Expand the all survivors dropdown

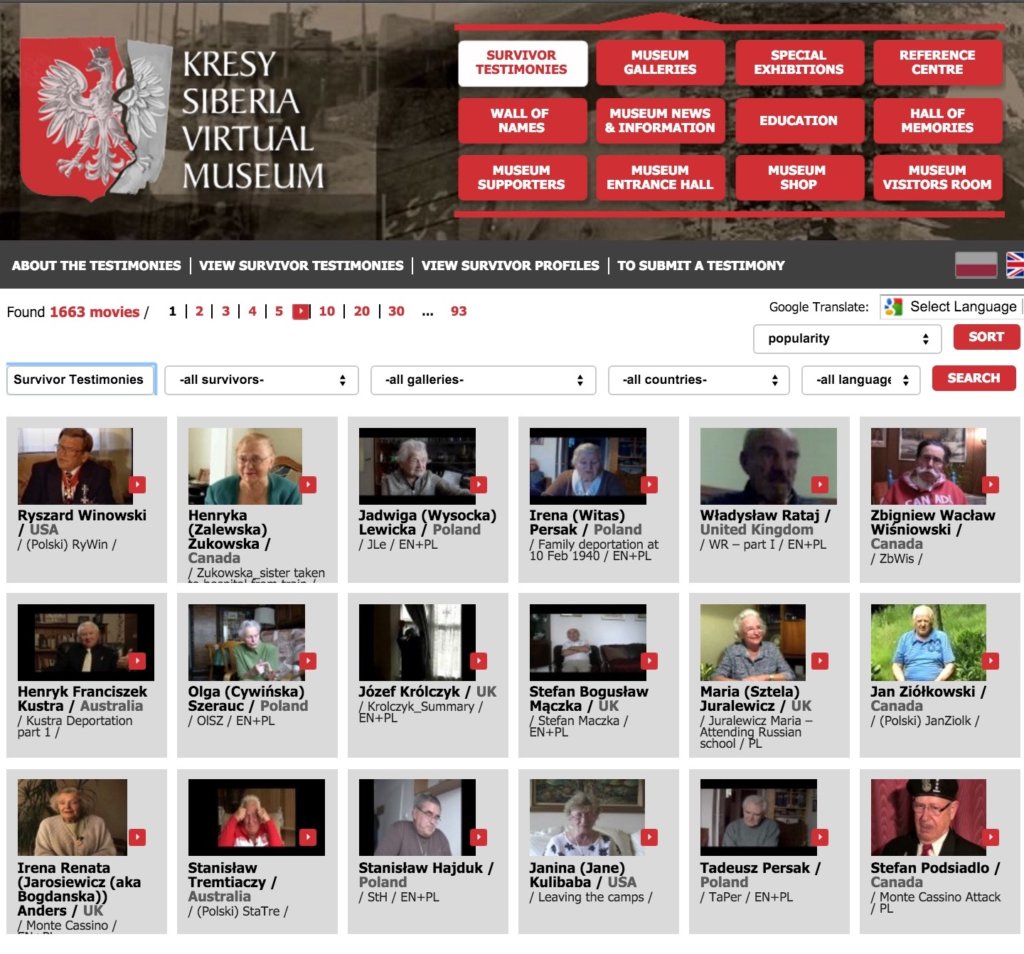click(261, 380)
